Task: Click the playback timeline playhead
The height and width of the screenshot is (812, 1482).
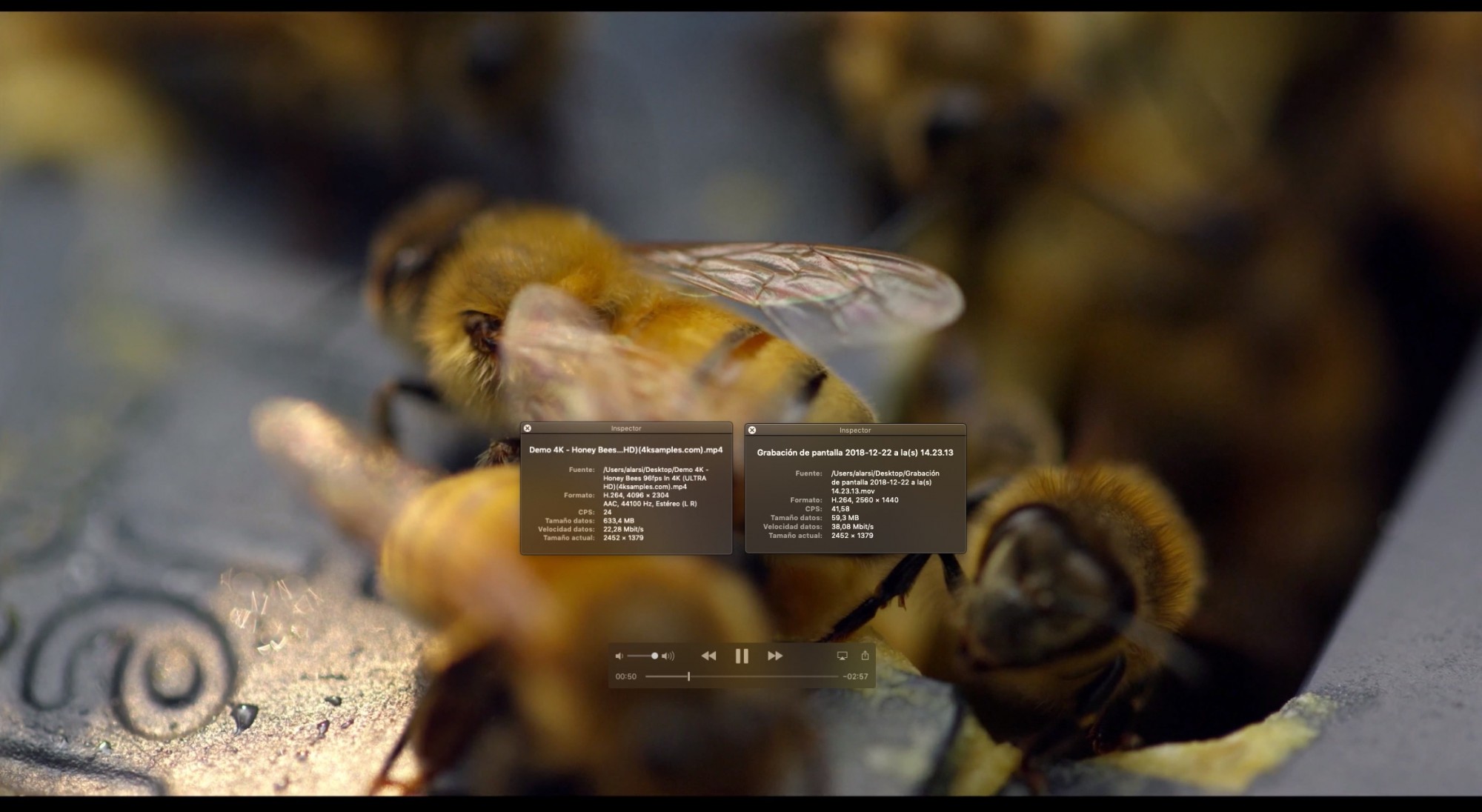Action: click(x=688, y=676)
